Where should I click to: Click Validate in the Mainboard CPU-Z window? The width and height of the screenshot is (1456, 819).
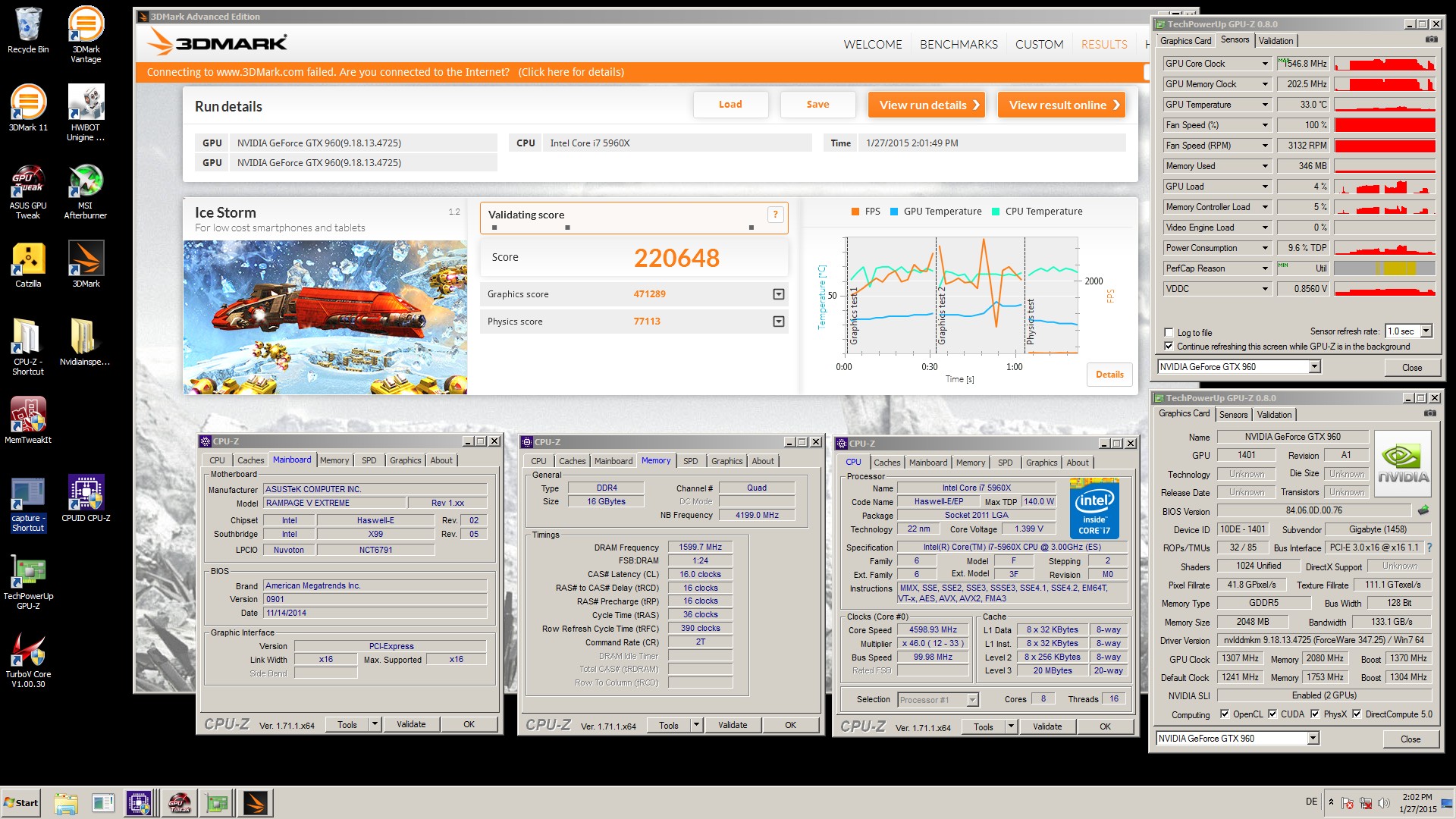[x=411, y=724]
